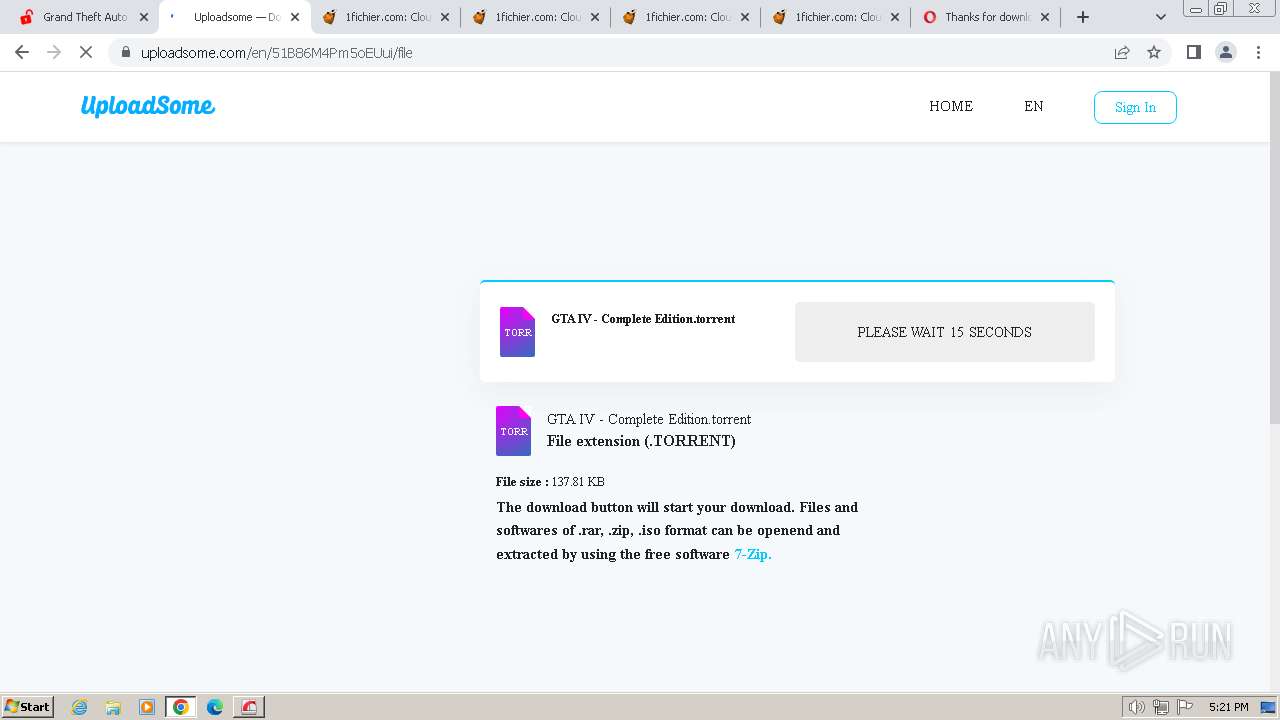Click TORR file icon beside File extension
Image resolution: width=1280 pixels, height=720 pixels.
coord(513,431)
